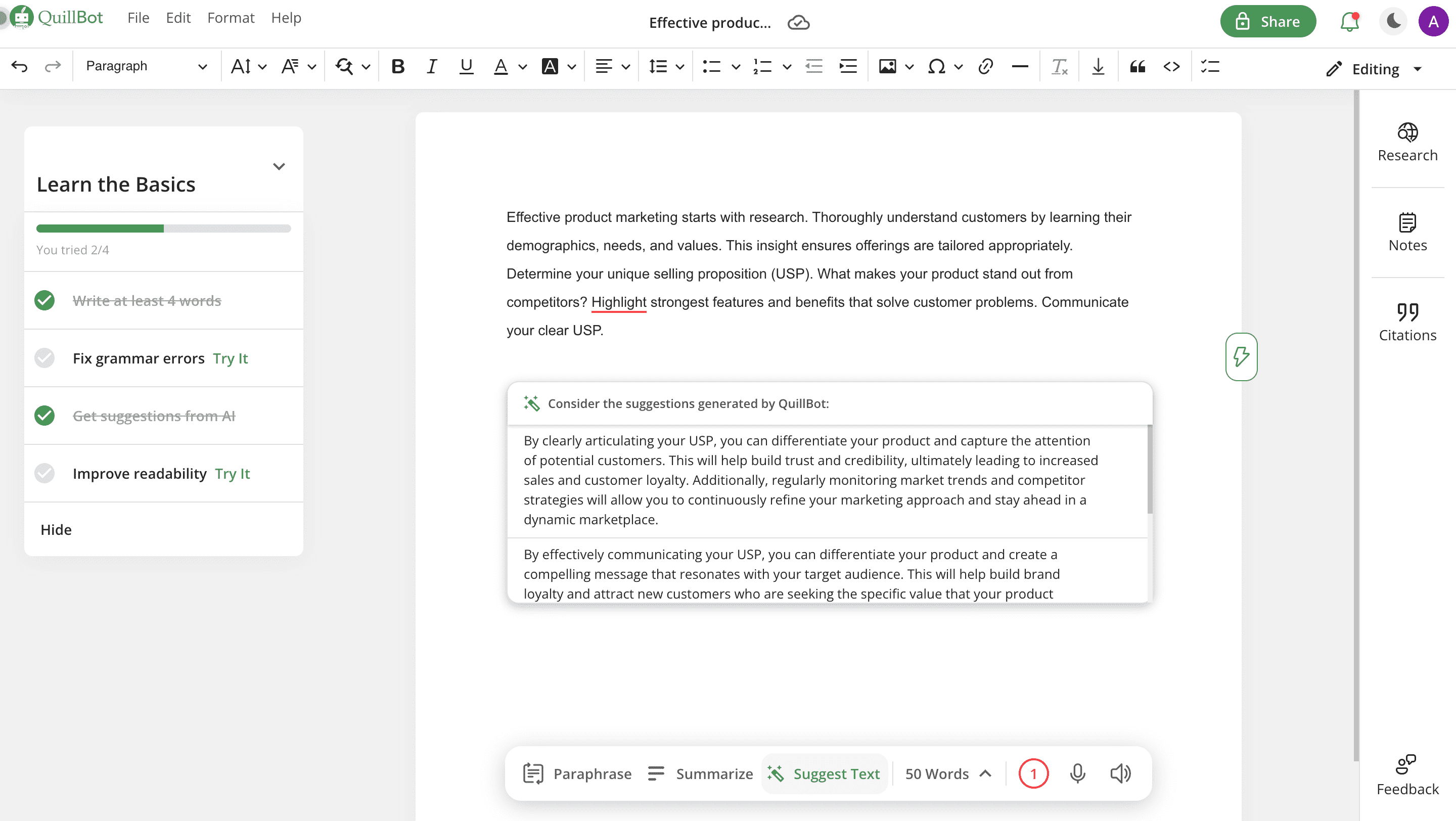Open the Format menu

231,18
